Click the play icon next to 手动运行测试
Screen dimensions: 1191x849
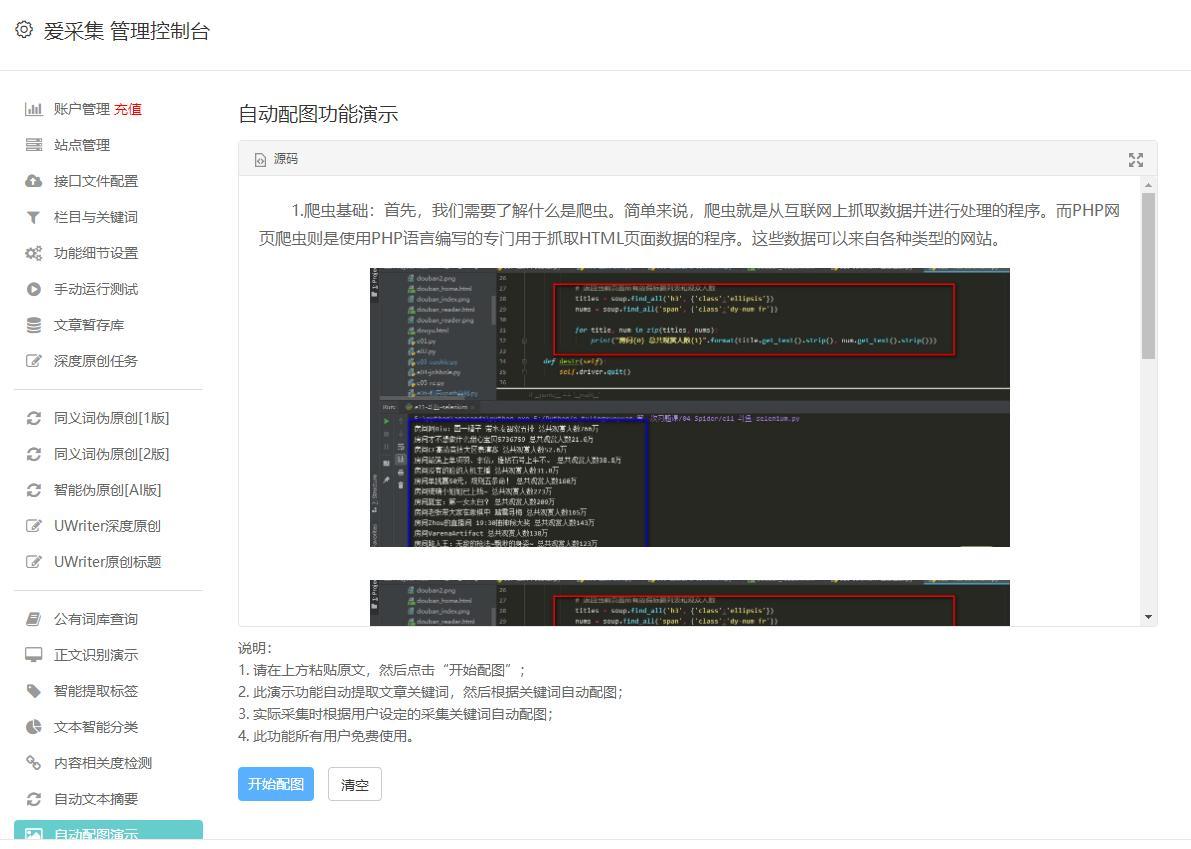point(33,289)
